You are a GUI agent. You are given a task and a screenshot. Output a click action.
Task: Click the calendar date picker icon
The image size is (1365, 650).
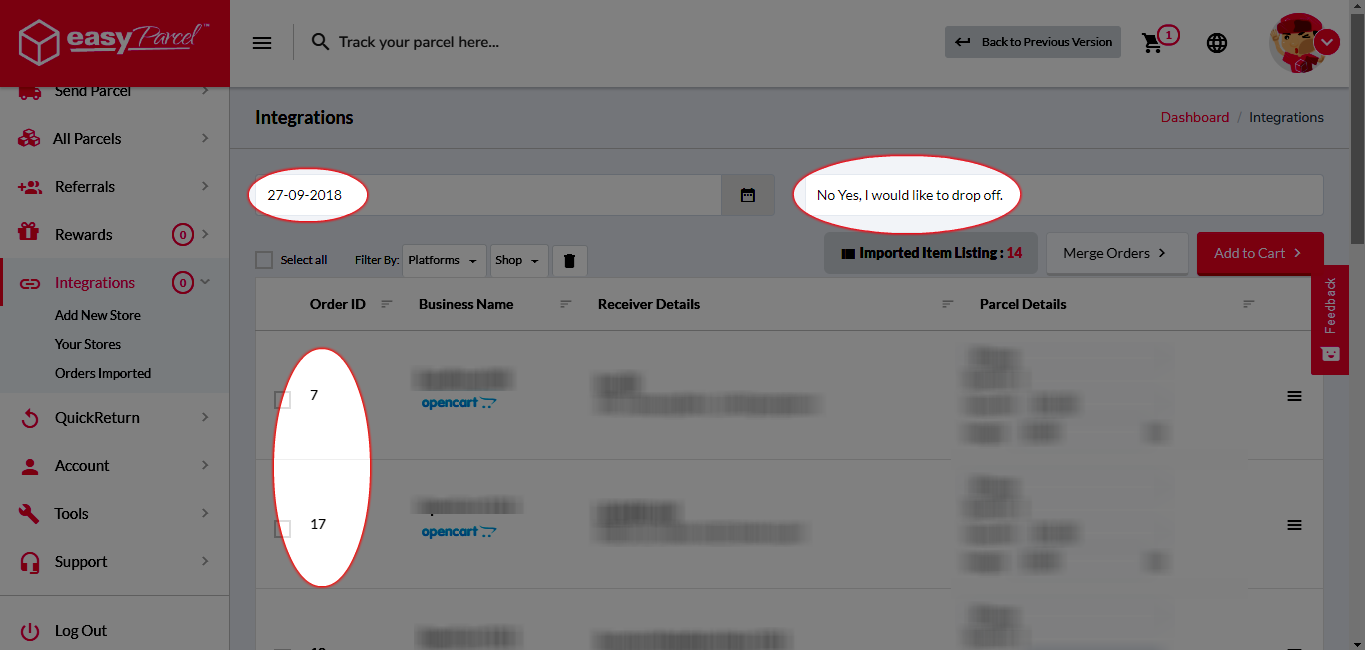pyautogui.click(x=748, y=195)
